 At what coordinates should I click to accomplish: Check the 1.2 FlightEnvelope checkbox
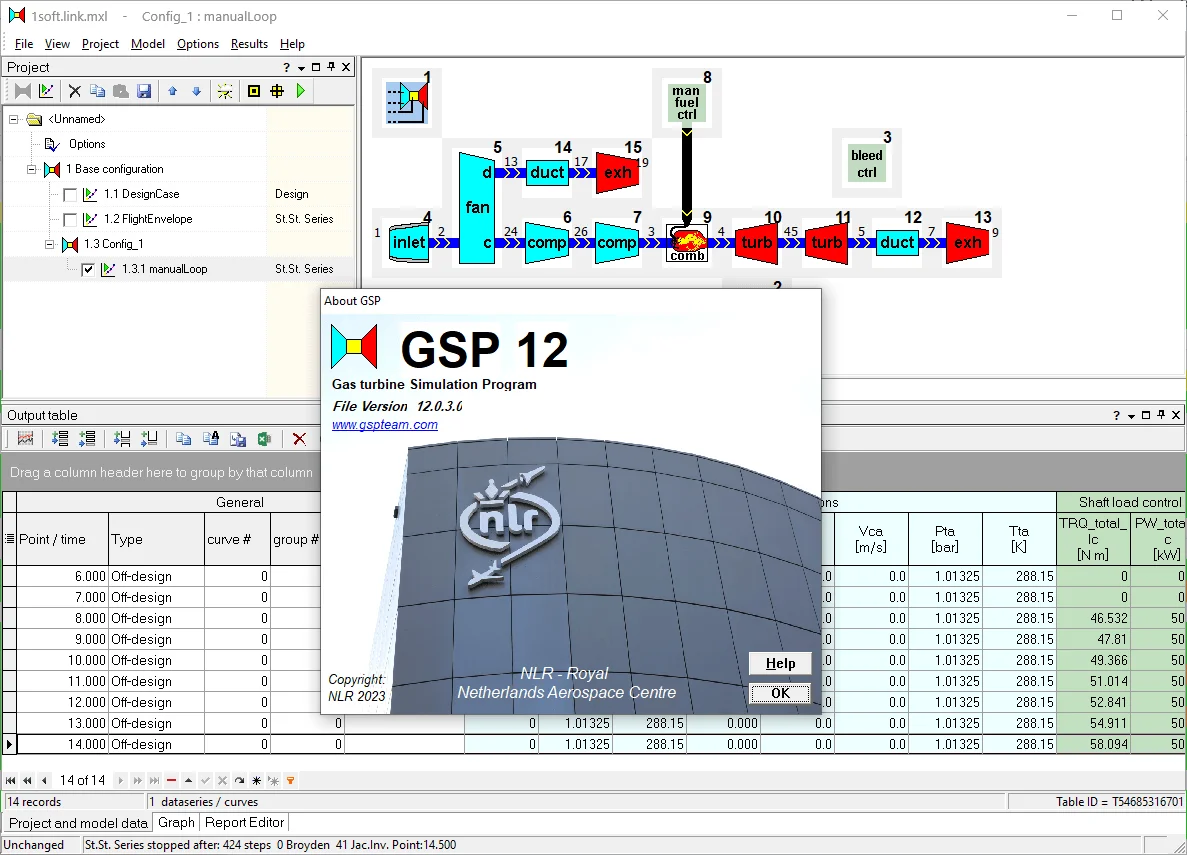70,220
